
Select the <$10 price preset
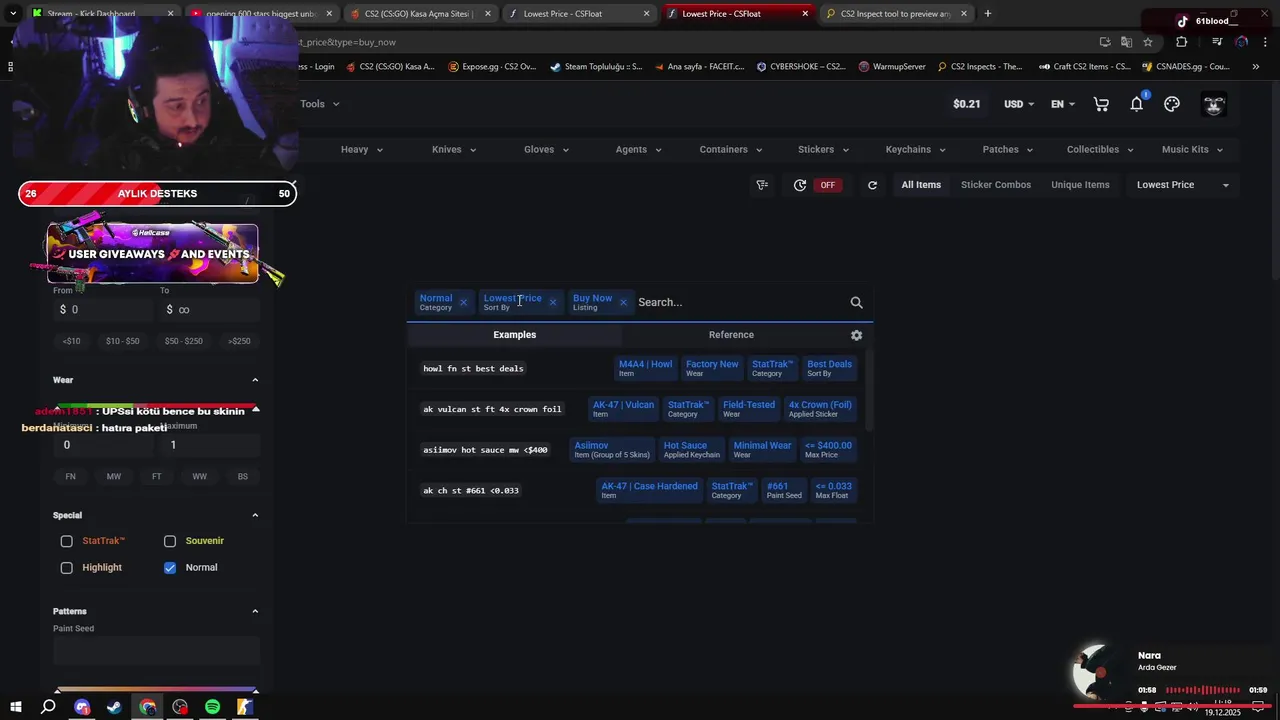coord(71,341)
